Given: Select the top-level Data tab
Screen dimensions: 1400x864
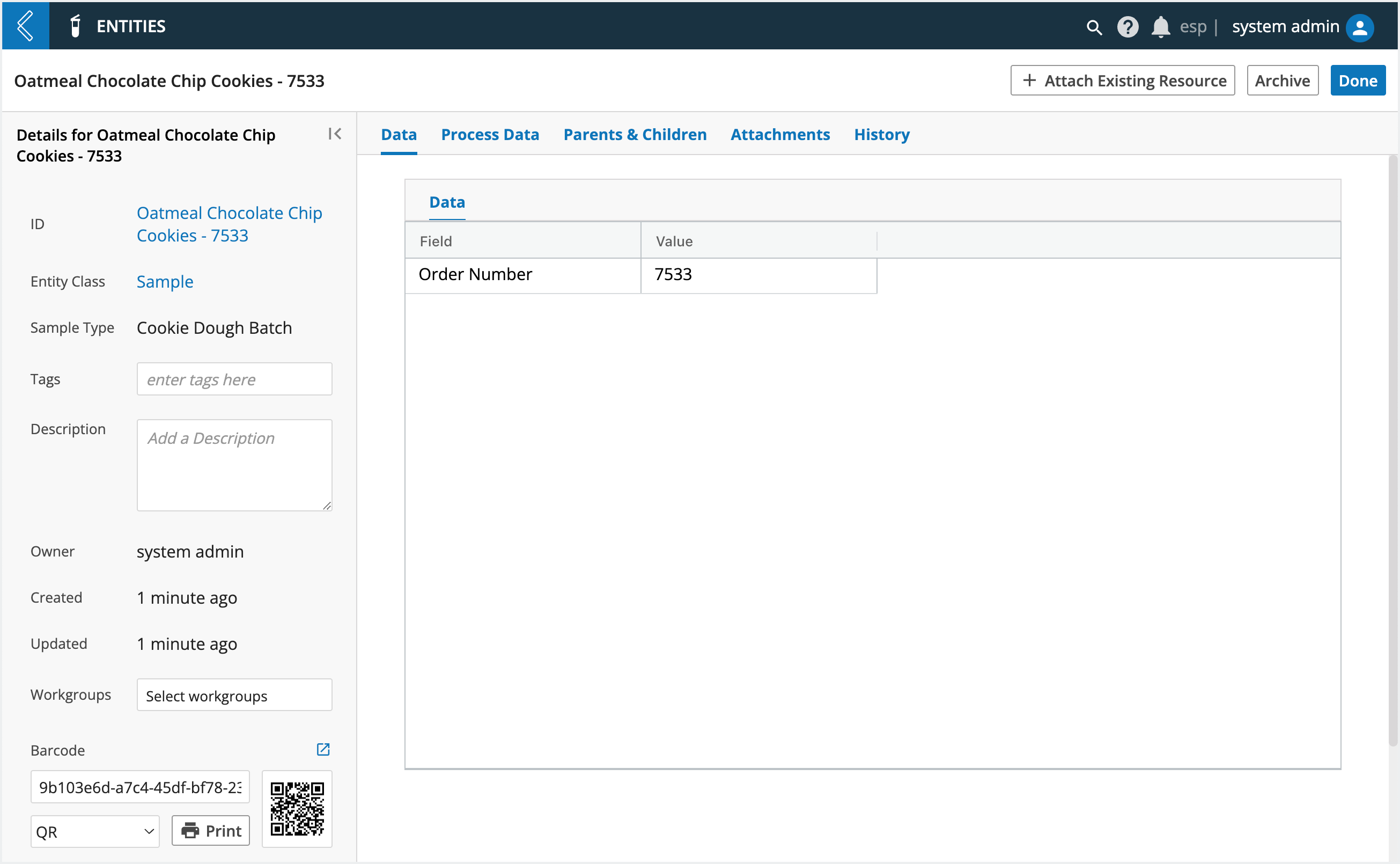Looking at the screenshot, I should coord(399,134).
